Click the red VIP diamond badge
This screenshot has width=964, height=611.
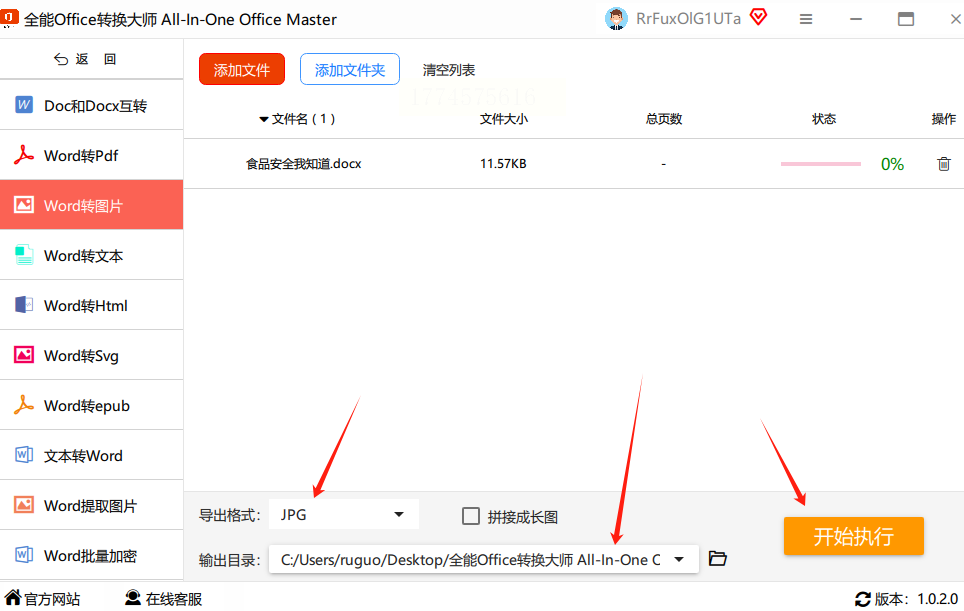pos(759,17)
